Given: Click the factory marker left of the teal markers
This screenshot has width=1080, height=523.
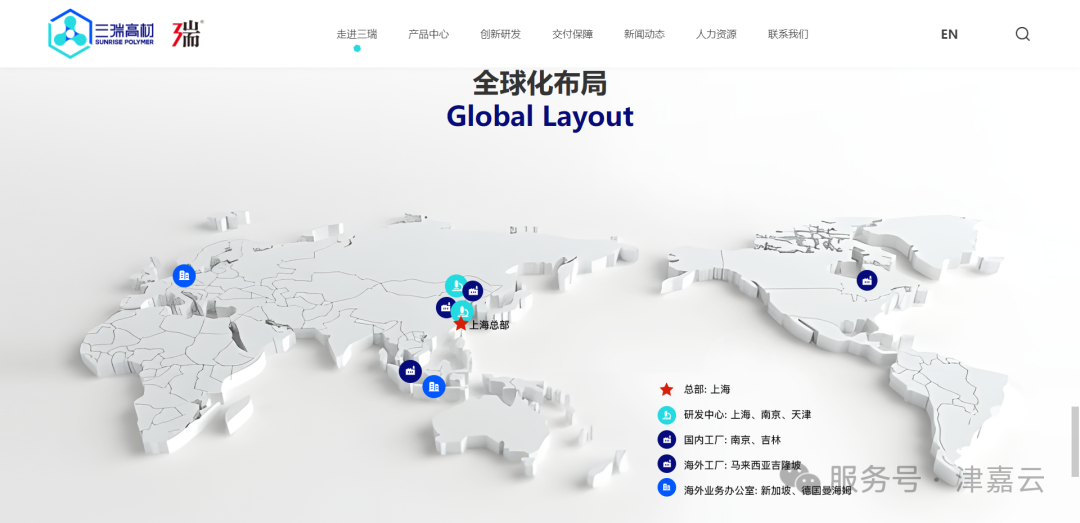Looking at the screenshot, I should 445,307.
